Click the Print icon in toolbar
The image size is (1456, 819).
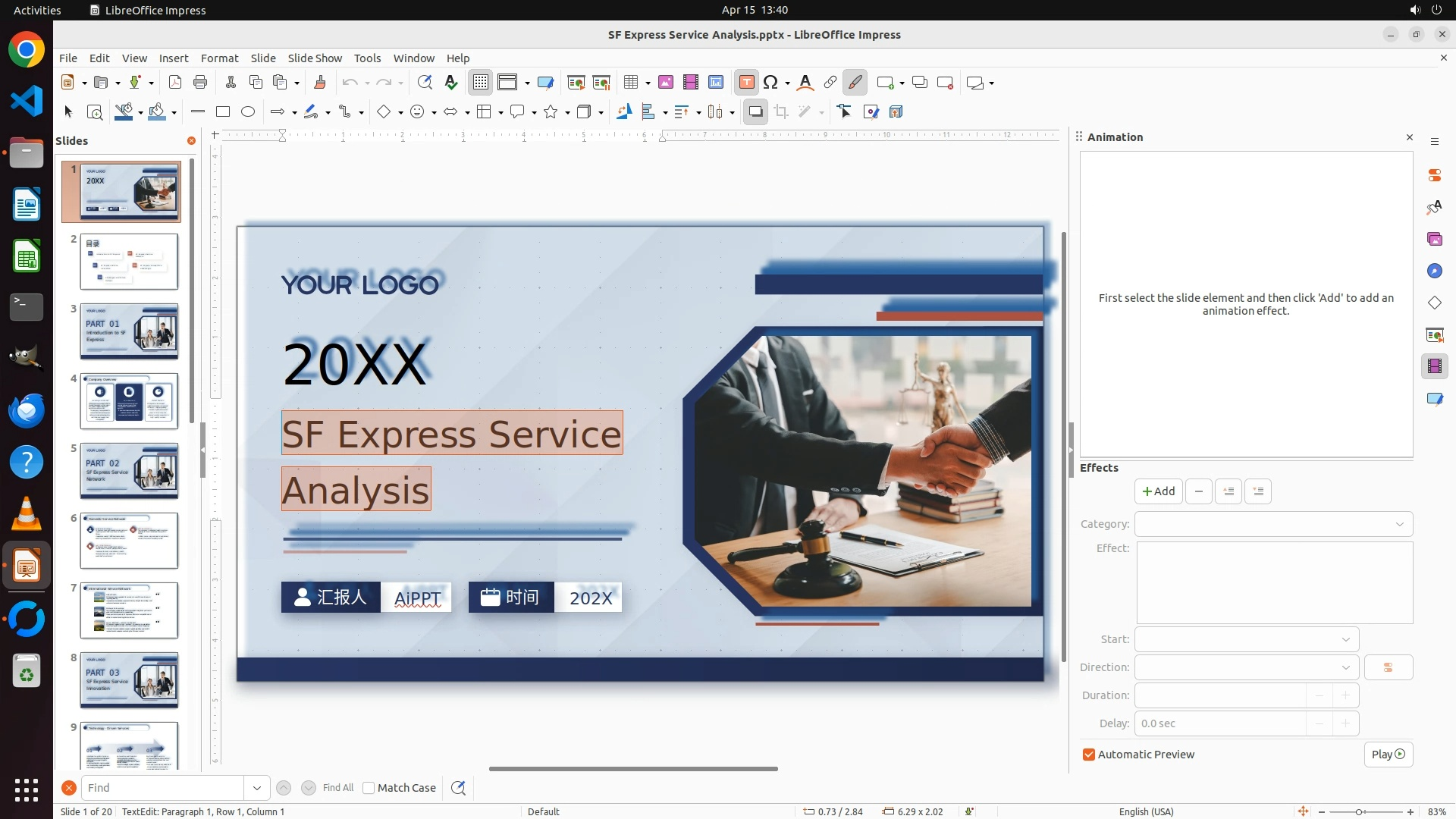(x=200, y=83)
